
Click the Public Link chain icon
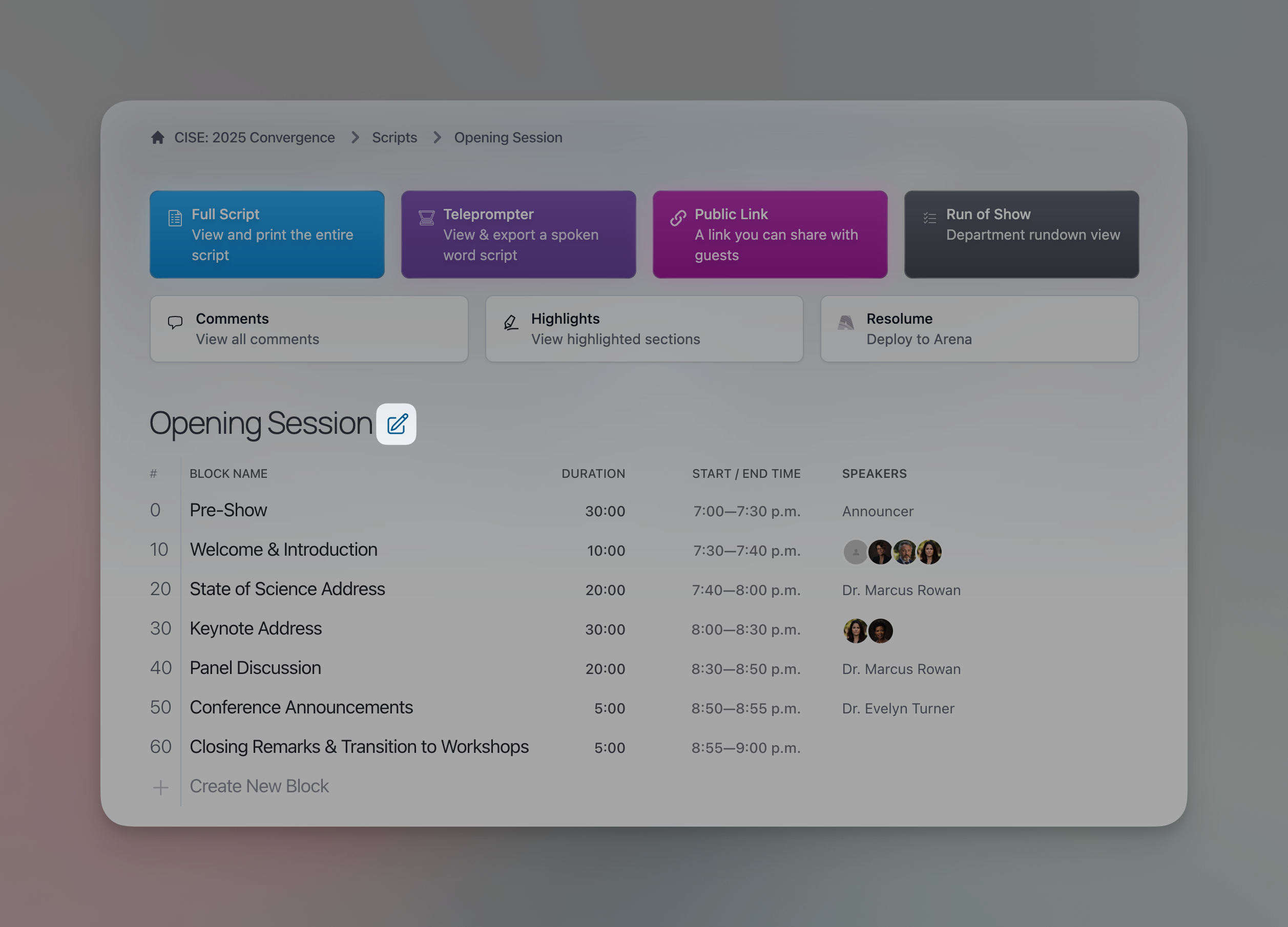click(x=678, y=218)
